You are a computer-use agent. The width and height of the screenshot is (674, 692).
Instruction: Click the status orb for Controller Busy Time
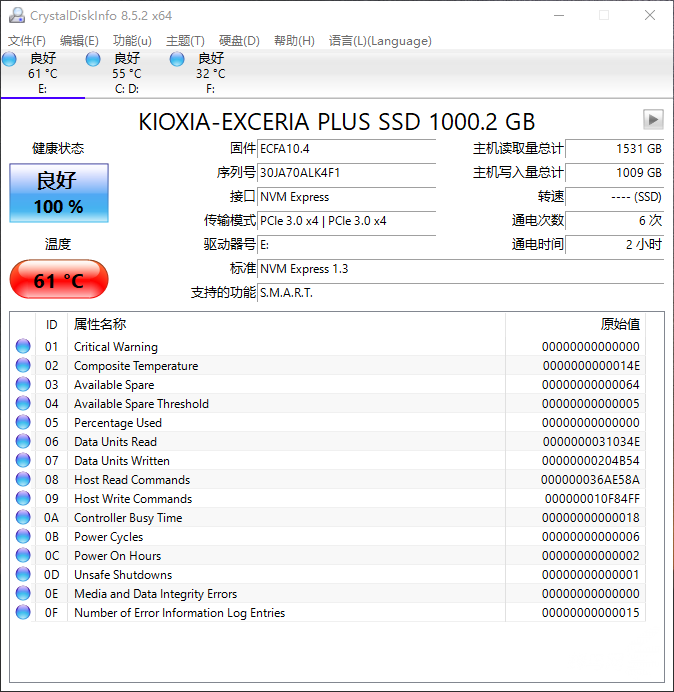23,517
